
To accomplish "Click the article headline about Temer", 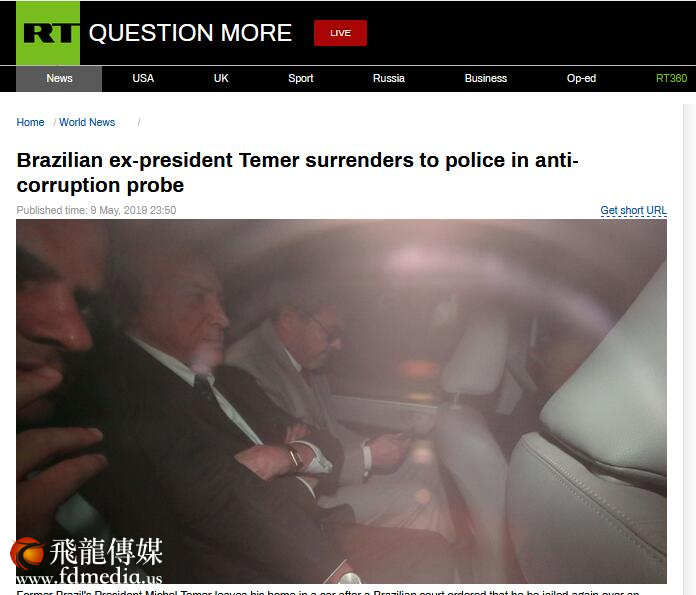I will tap(297, 172).
